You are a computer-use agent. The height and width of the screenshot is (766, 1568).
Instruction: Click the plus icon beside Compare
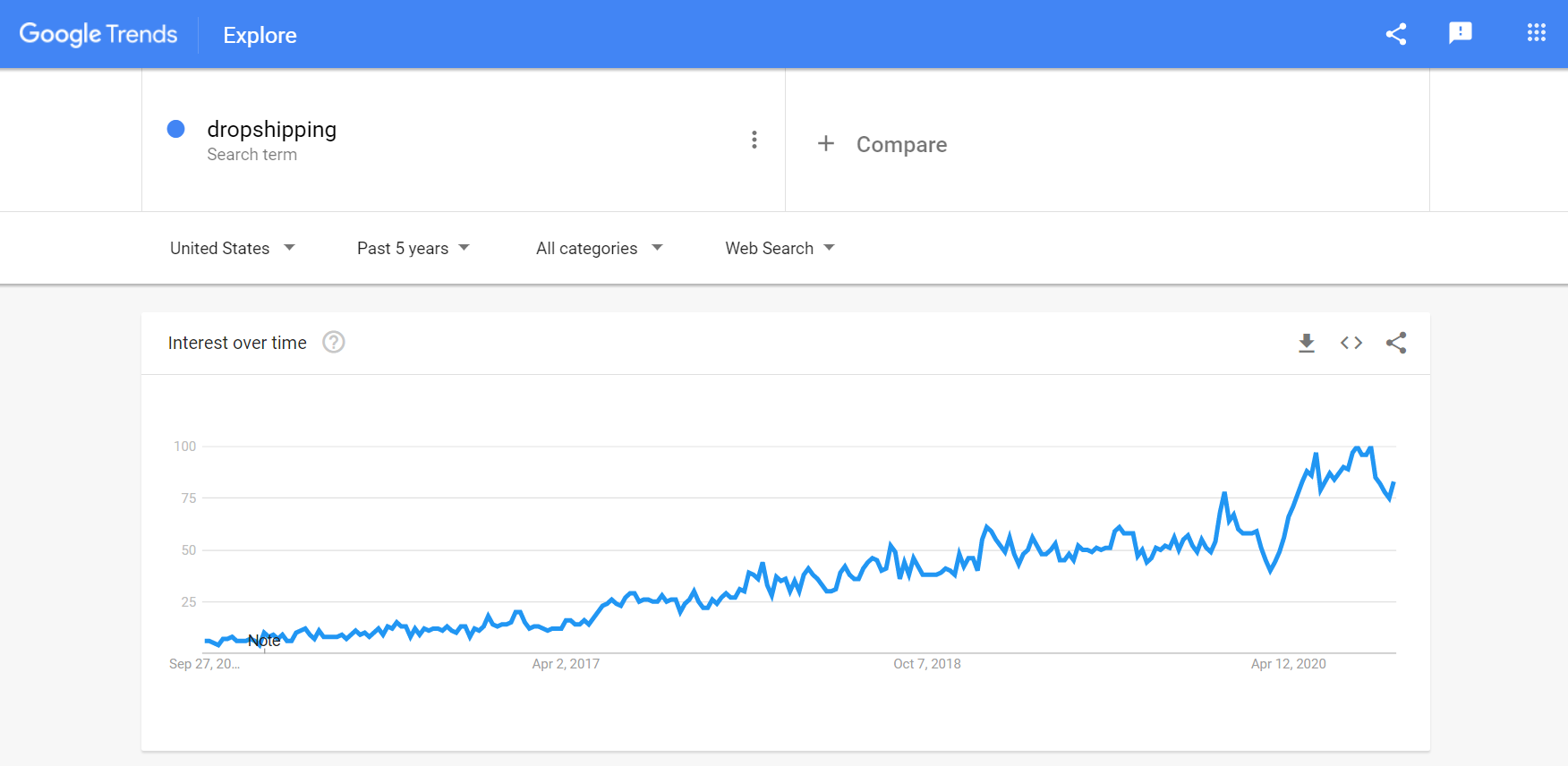(x=826, y=143)
